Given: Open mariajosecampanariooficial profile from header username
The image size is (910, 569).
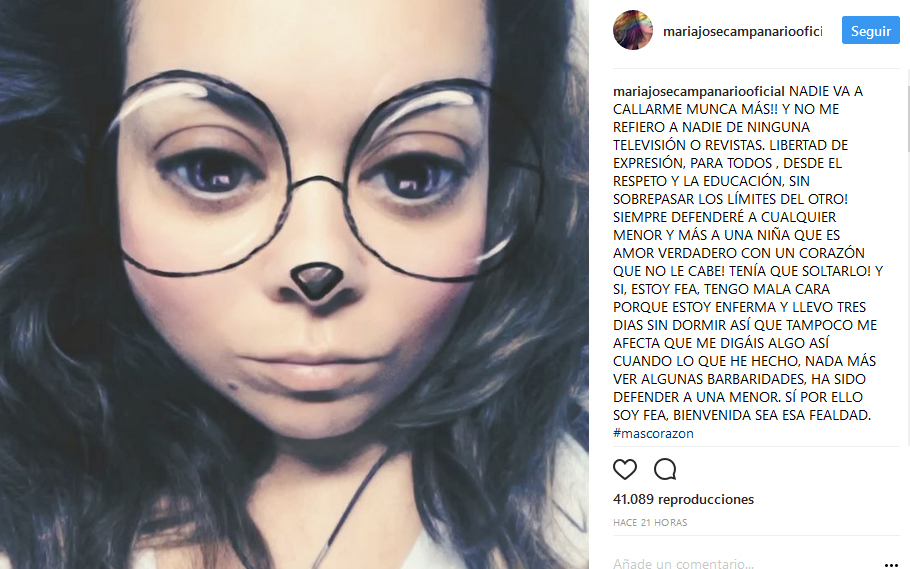Looking at the screenshot, I should (x=742, y=31).
